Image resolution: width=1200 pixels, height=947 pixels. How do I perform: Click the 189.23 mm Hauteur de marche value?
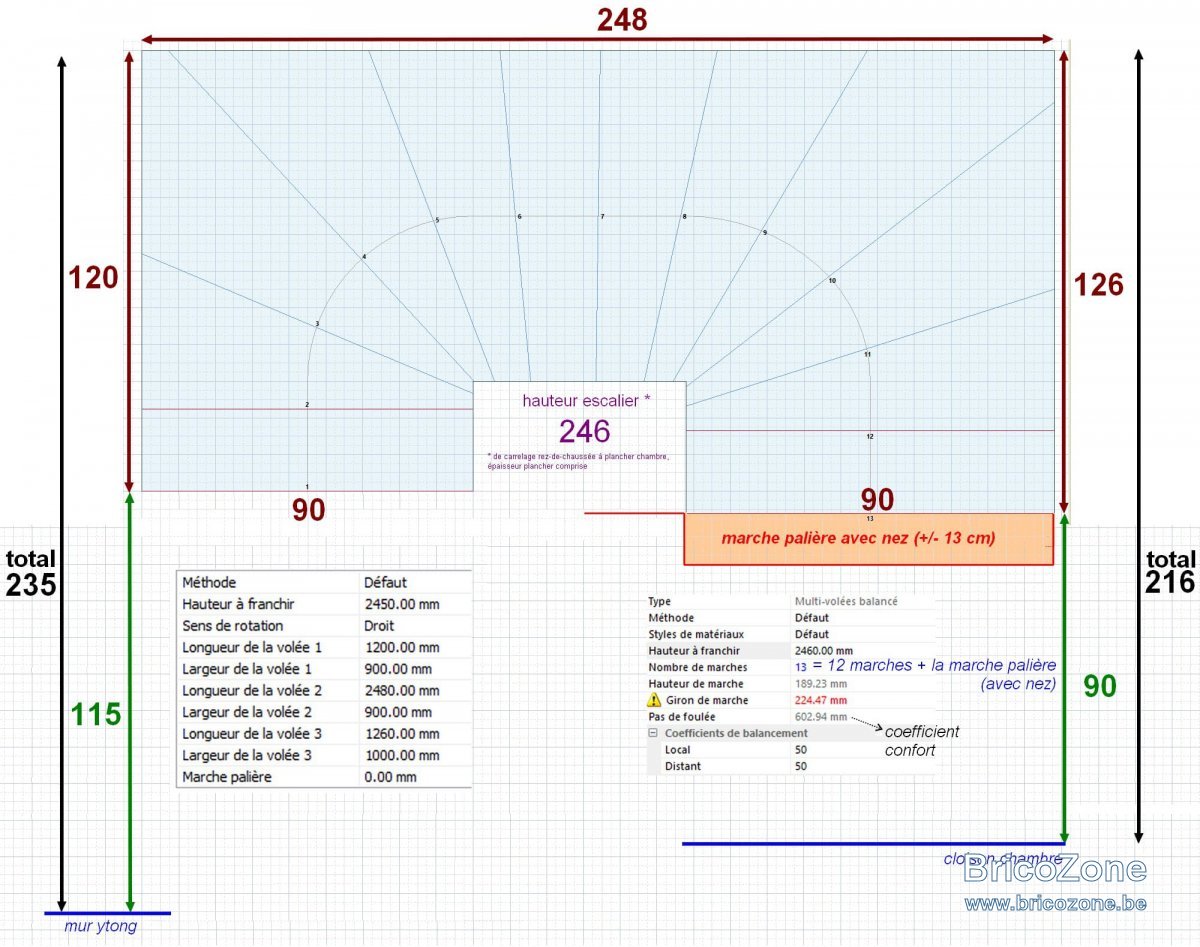tap(820, 683)
